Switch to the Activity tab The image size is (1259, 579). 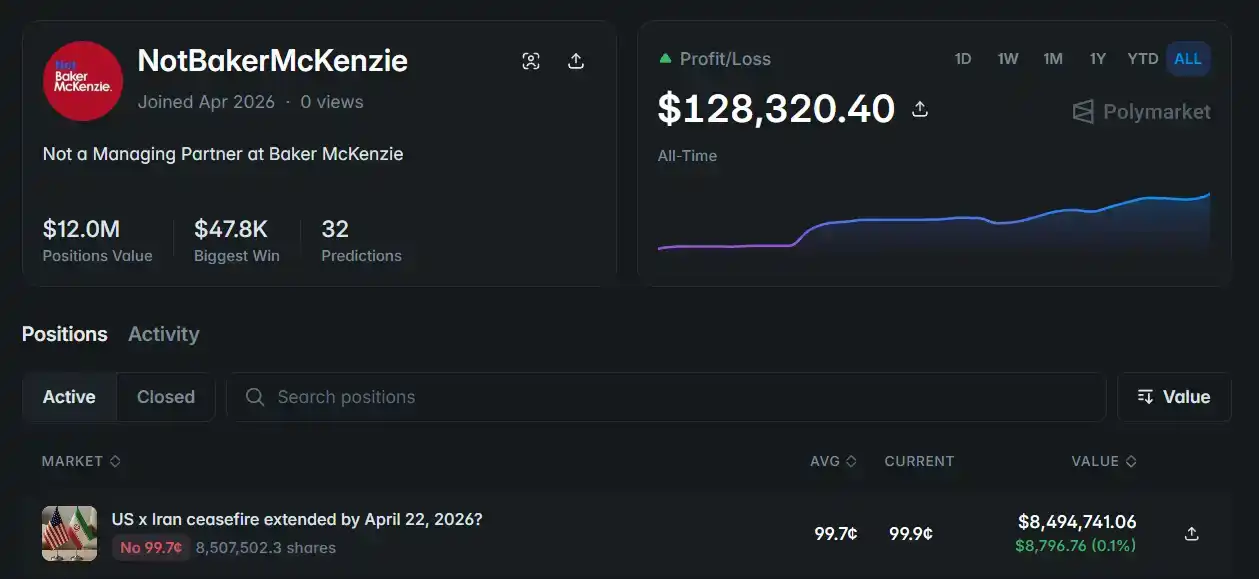[x=163, y=334]
